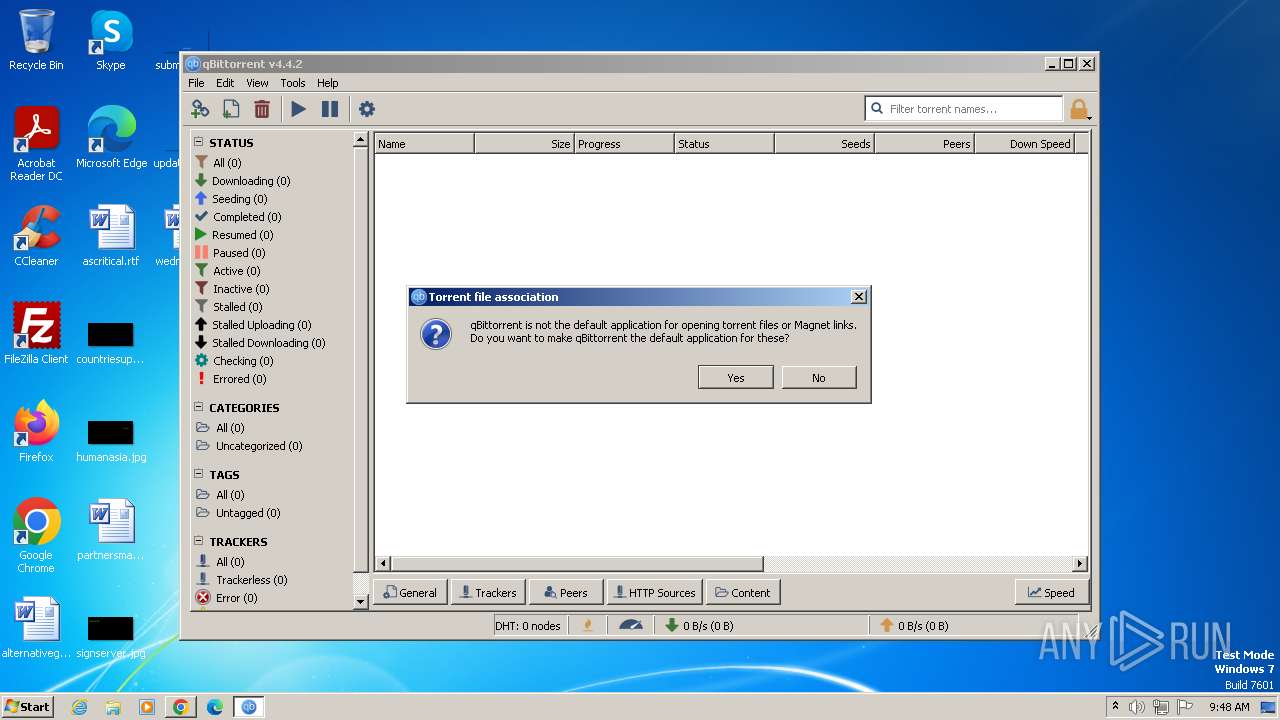
Task: Switch to the Trackers tab
Action: point(488,592)
